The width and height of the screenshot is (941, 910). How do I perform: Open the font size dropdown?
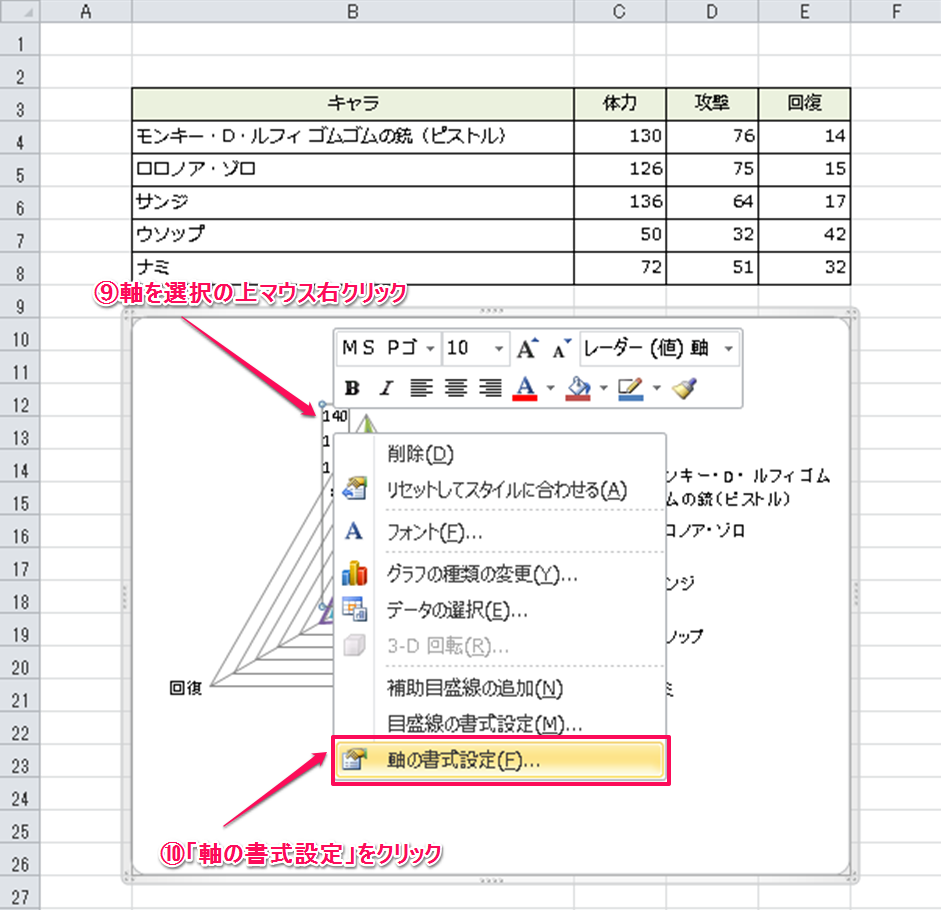point(499,348)
